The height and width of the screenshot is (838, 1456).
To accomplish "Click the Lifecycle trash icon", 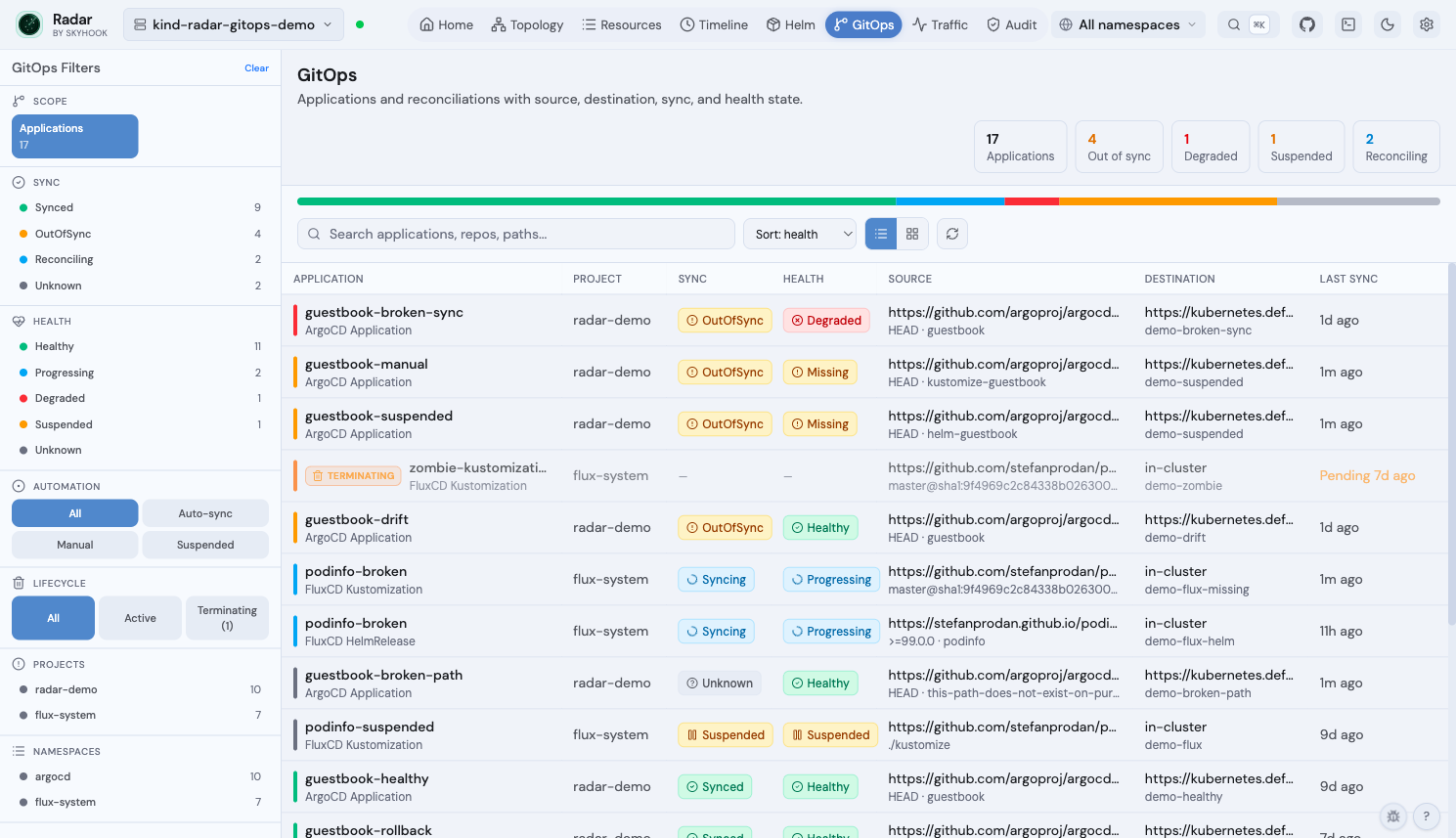I will coord(19,583).
